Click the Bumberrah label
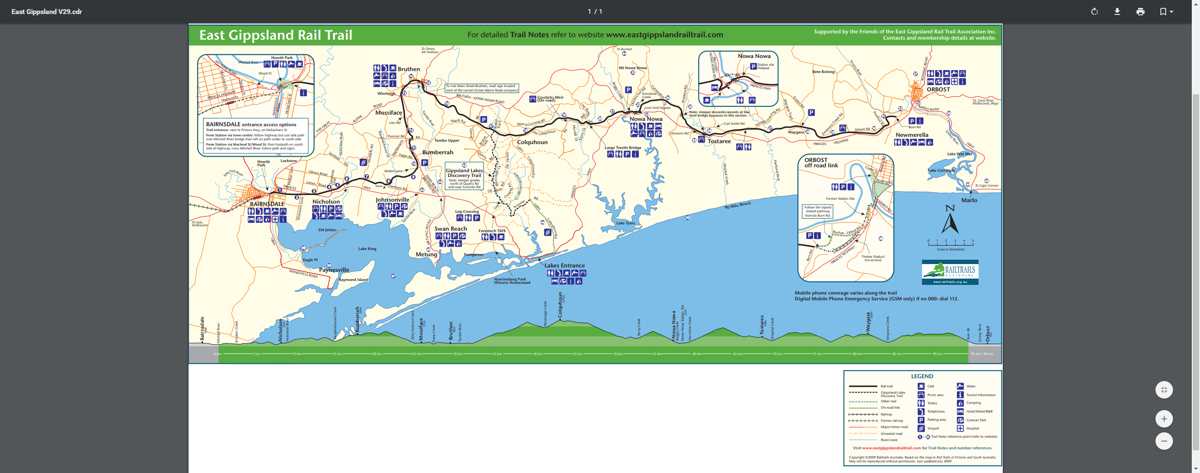Screen dimensions: 1200x473 coord(438,152)
